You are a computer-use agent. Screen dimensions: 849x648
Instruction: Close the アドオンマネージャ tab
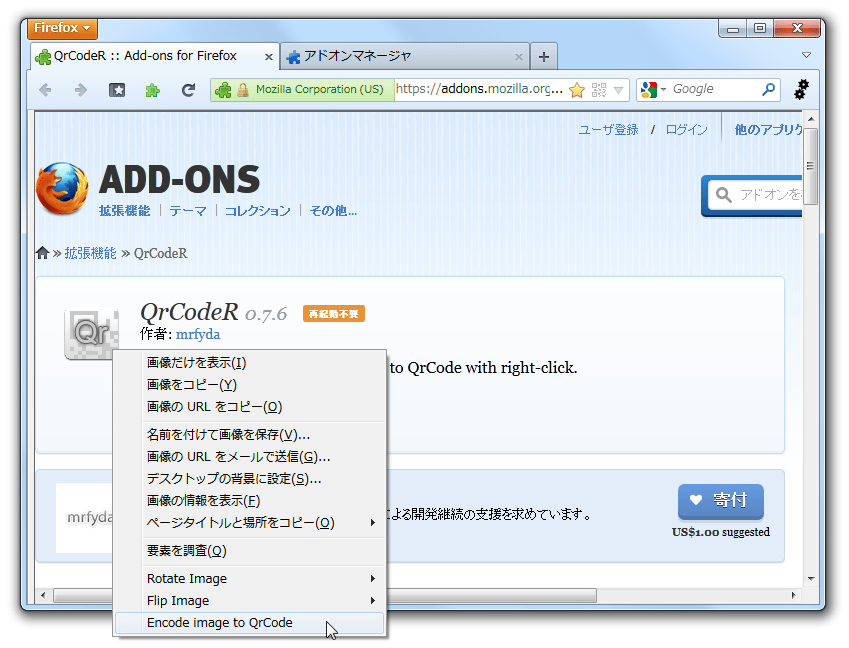pos(519,56)
